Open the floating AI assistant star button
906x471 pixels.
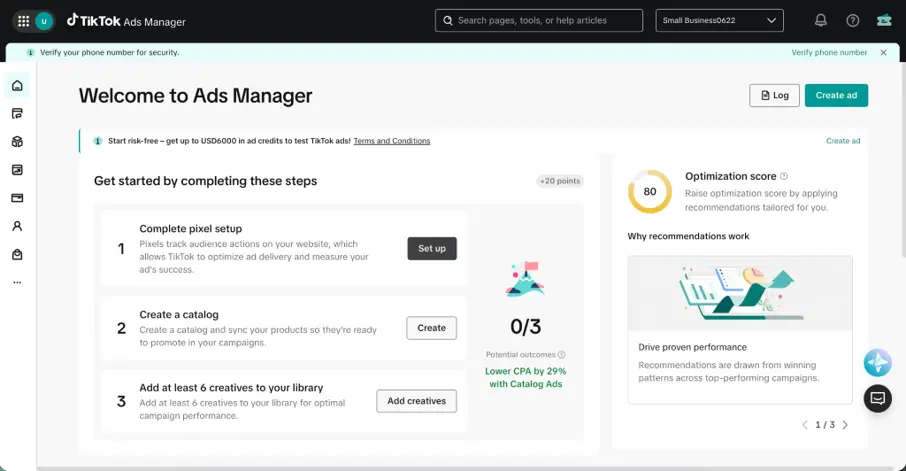[x=878, y=363]
